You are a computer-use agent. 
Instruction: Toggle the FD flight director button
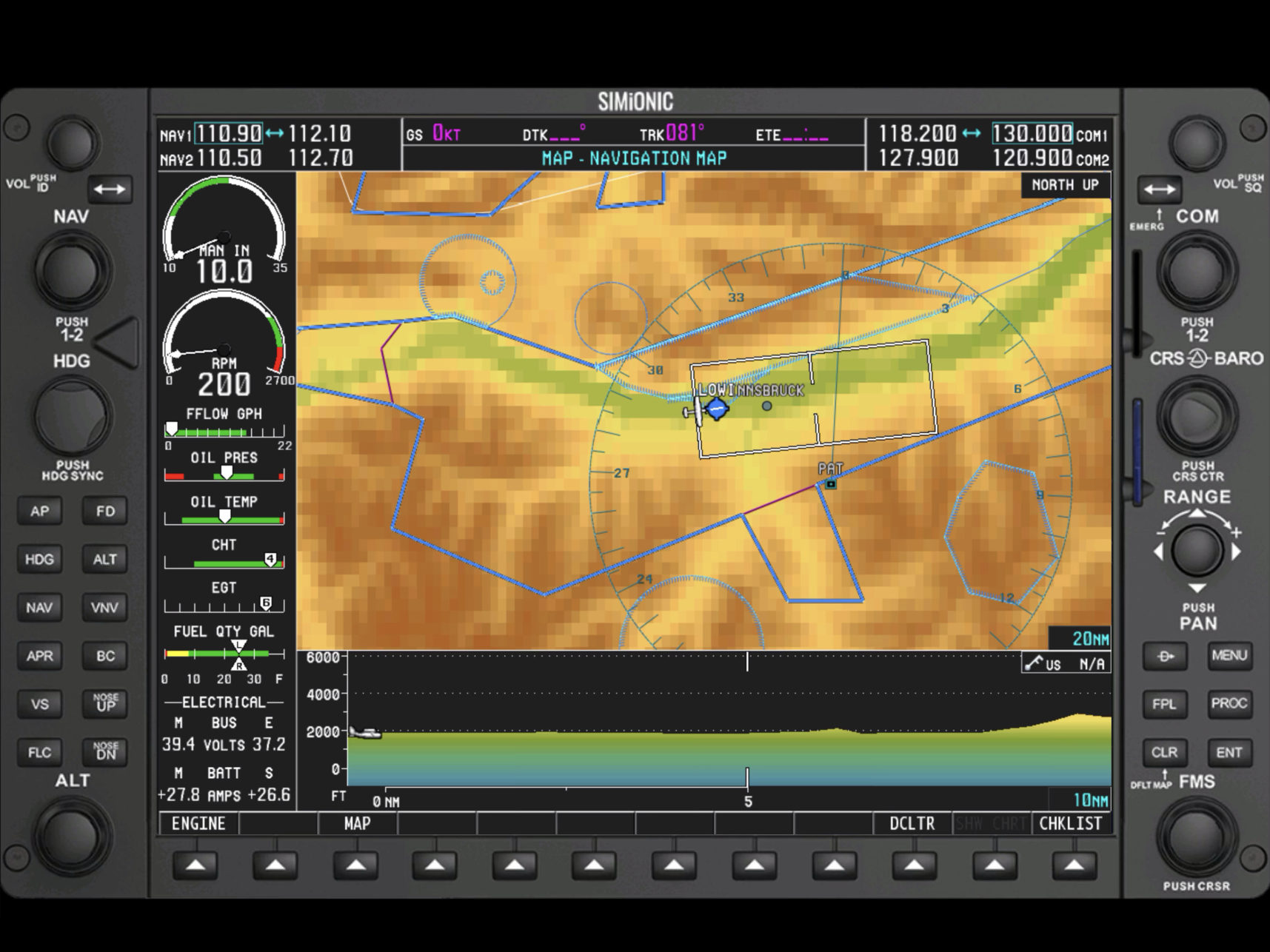tap(105, 511)
